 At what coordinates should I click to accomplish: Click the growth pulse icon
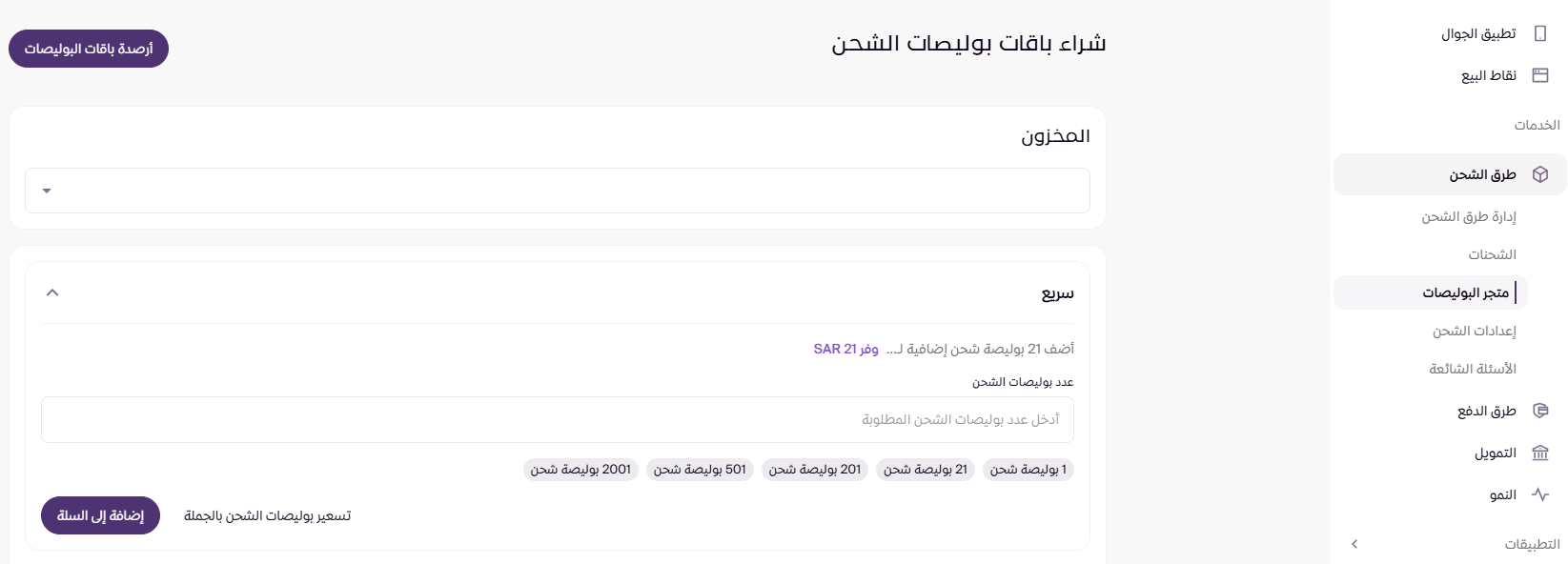(x=1539, y=494)
